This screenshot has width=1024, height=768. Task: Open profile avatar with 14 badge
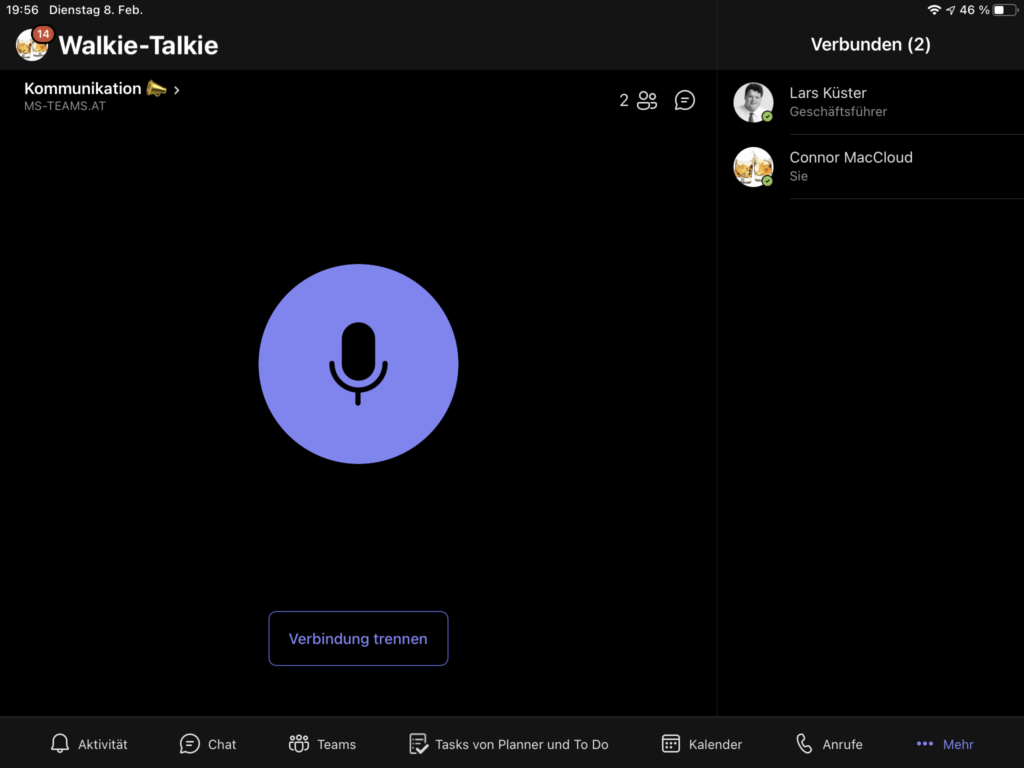click(33, 44)
